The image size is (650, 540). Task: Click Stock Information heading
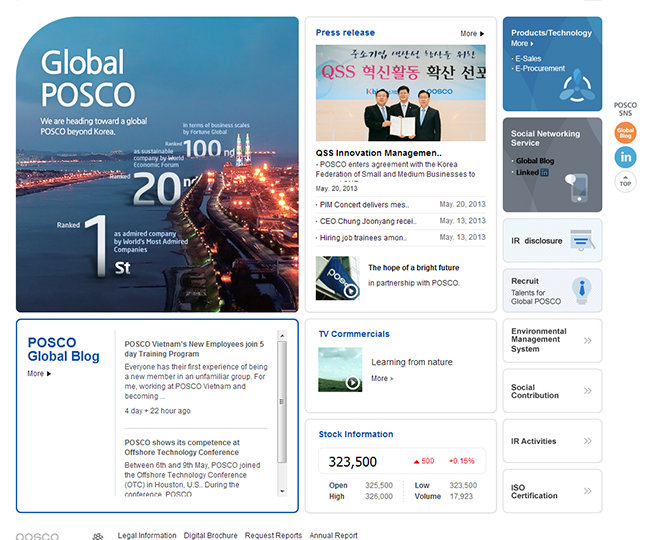pos(356,434)
